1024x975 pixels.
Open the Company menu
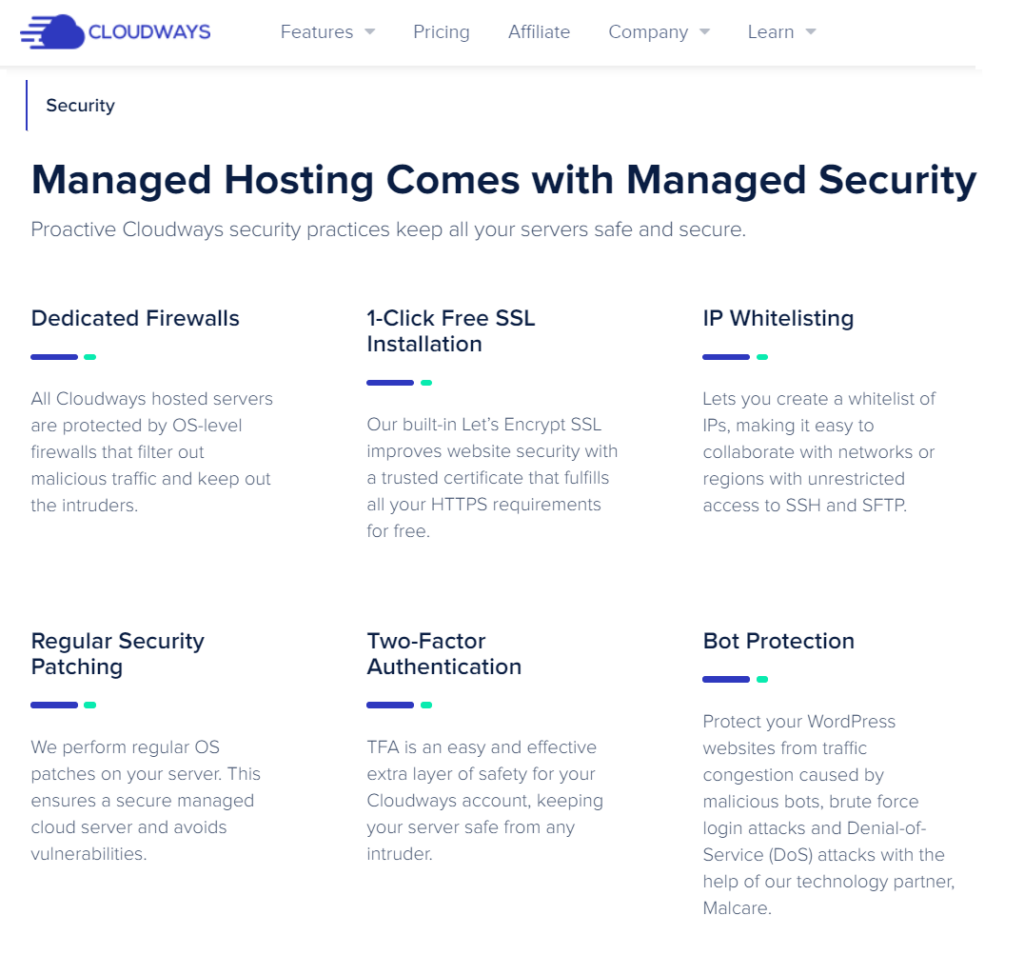[x=648, y=32]
